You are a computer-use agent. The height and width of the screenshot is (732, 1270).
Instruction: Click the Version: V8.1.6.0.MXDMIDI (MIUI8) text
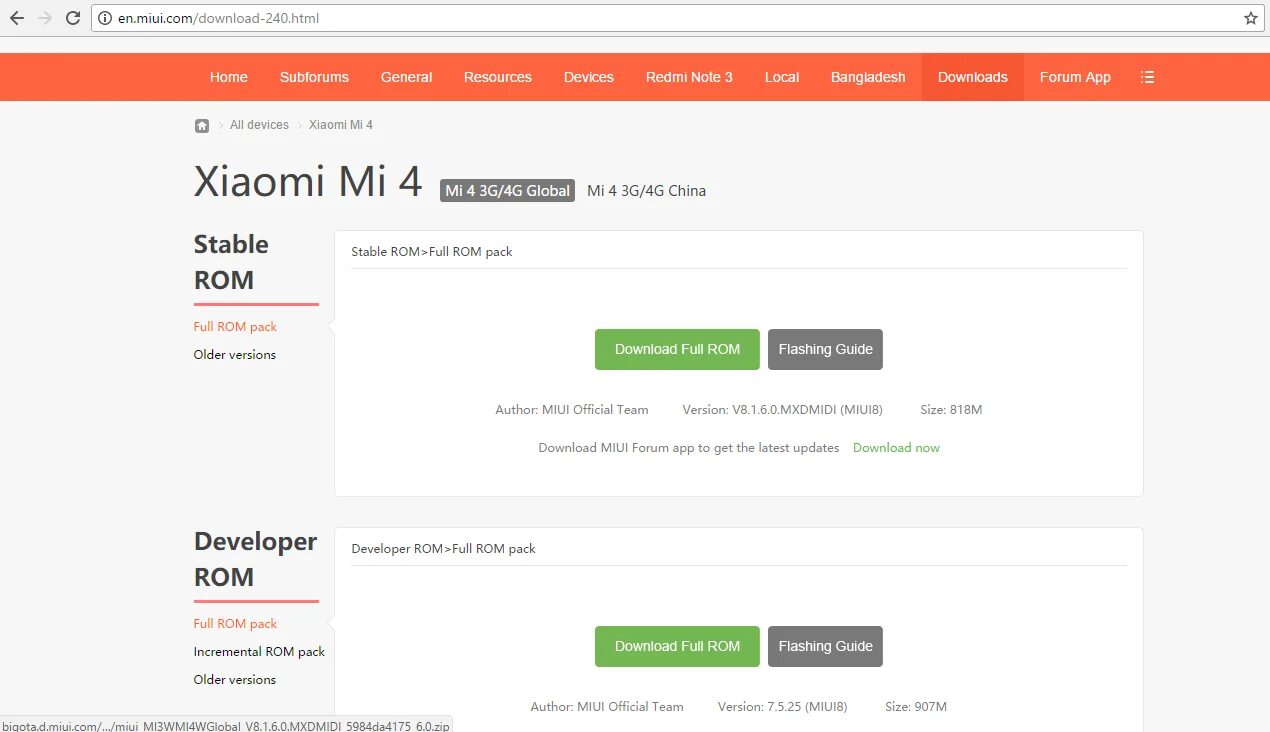pos(784,410)
